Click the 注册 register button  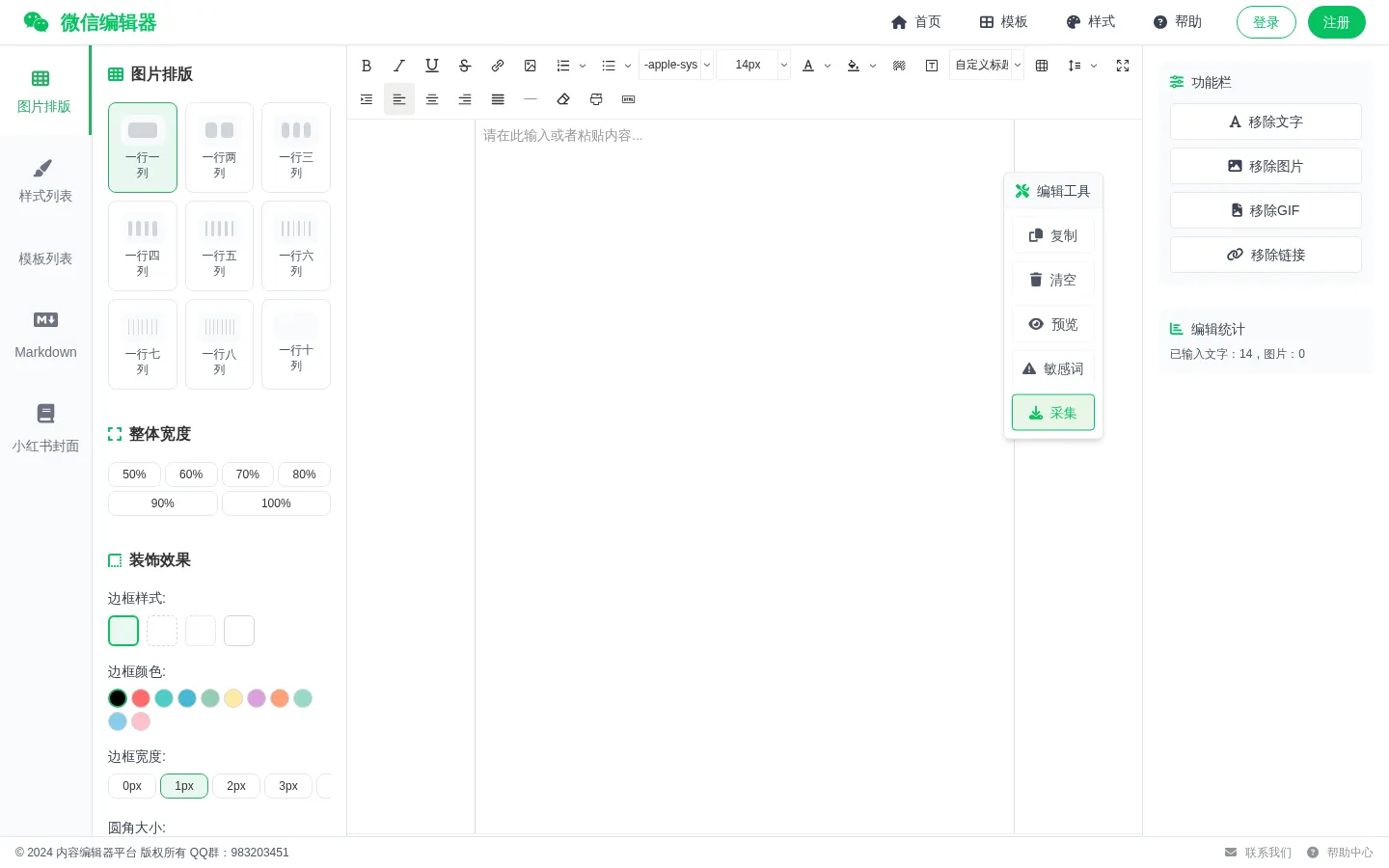1337,22
